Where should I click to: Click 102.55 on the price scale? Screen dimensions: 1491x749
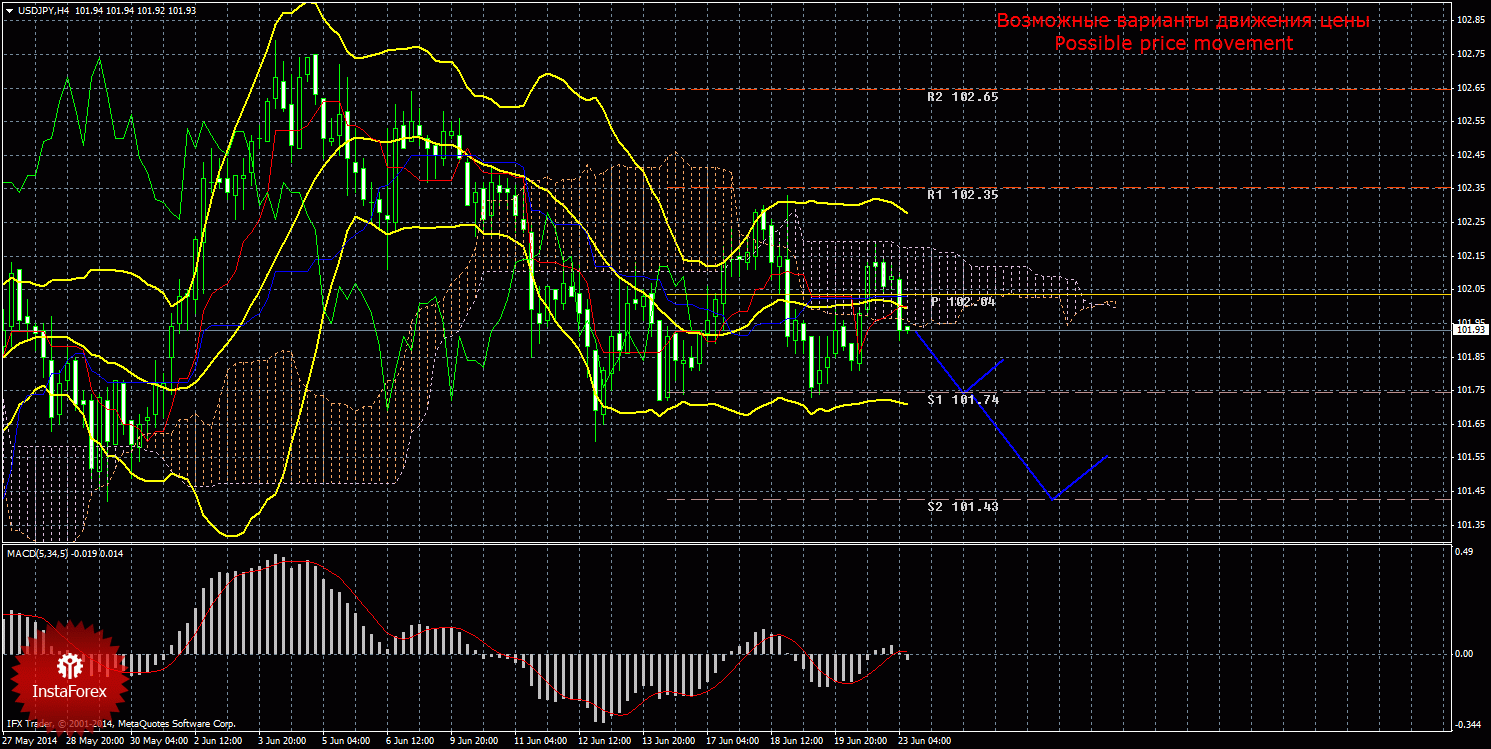tap(1470, 121)
